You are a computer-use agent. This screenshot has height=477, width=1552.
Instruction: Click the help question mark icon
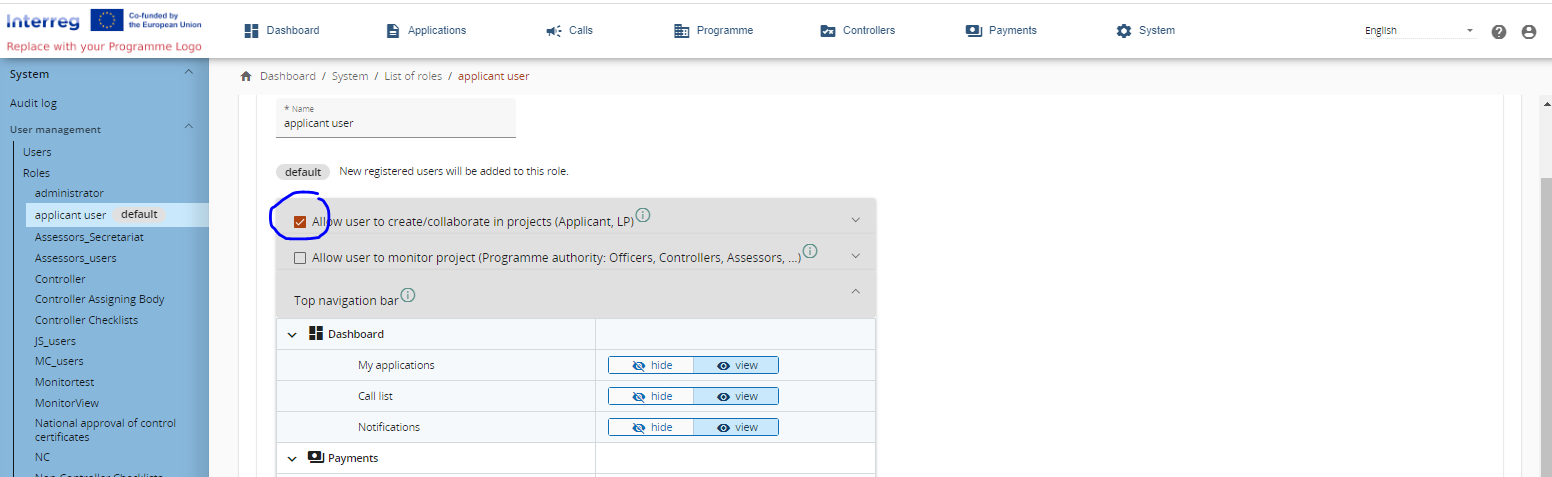click(x=1498, y=31)
